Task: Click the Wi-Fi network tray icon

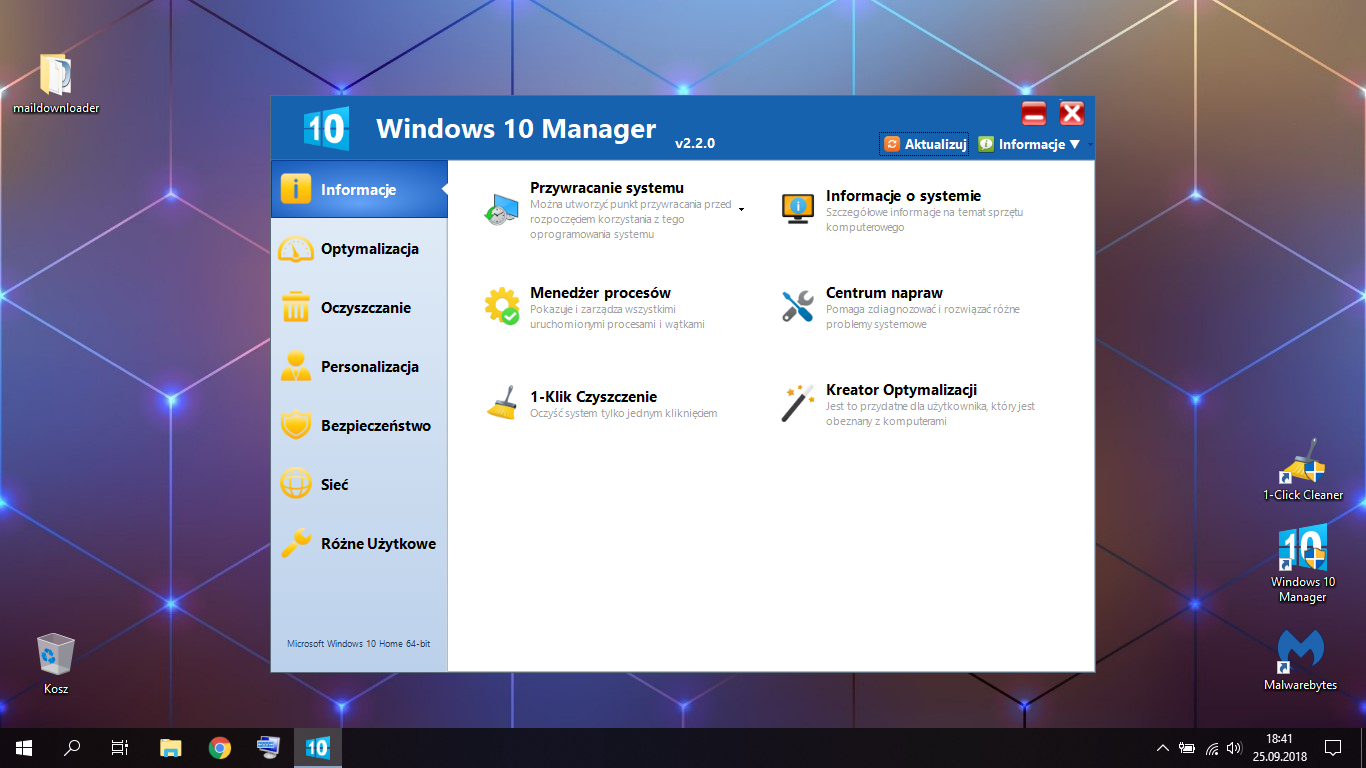Action: pyautogui.click(x=1211, y=747)
